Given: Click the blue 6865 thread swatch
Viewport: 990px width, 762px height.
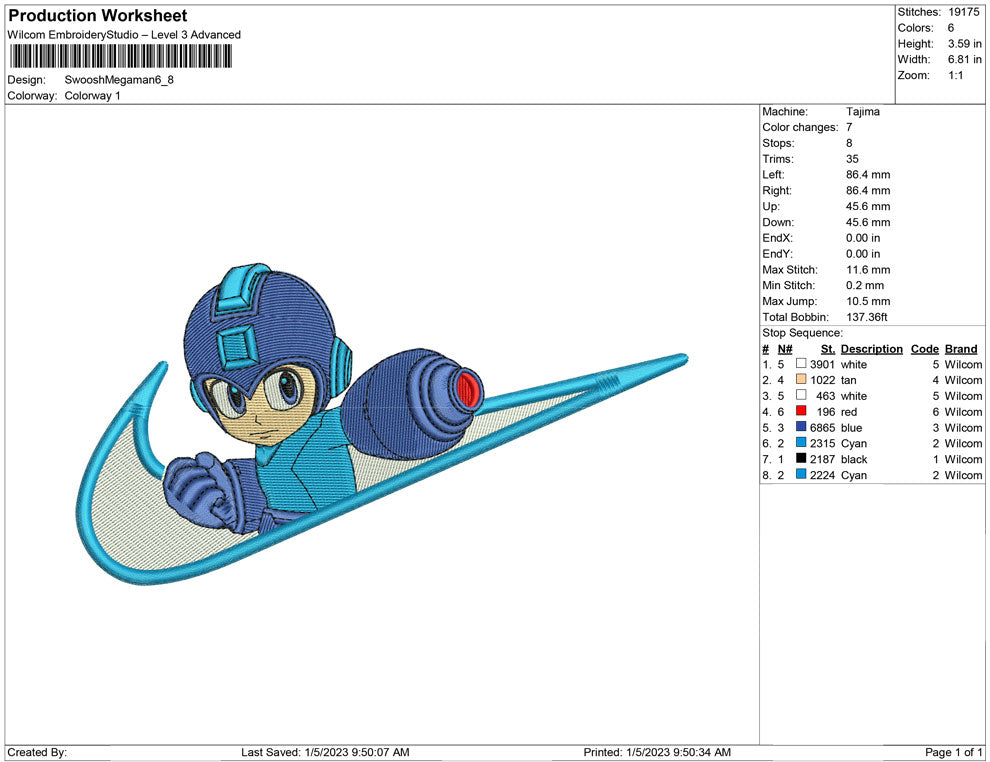Looking at the screenshot, I should [801, 428].
